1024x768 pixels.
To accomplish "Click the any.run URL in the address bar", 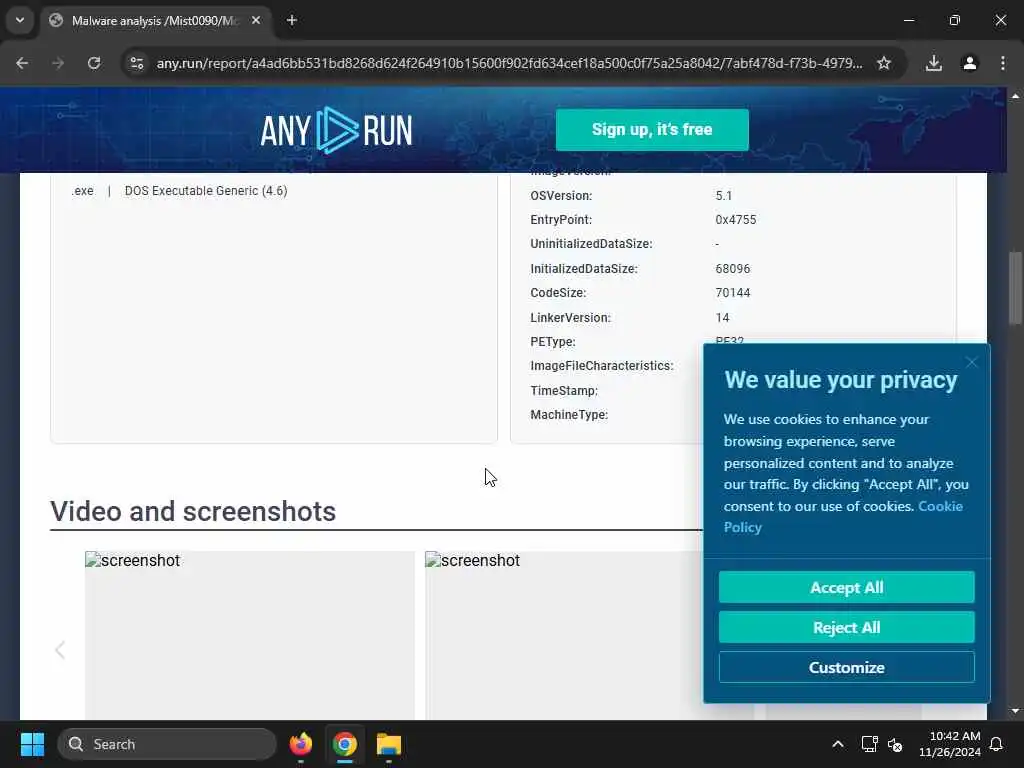I will (x=509, y=63).
